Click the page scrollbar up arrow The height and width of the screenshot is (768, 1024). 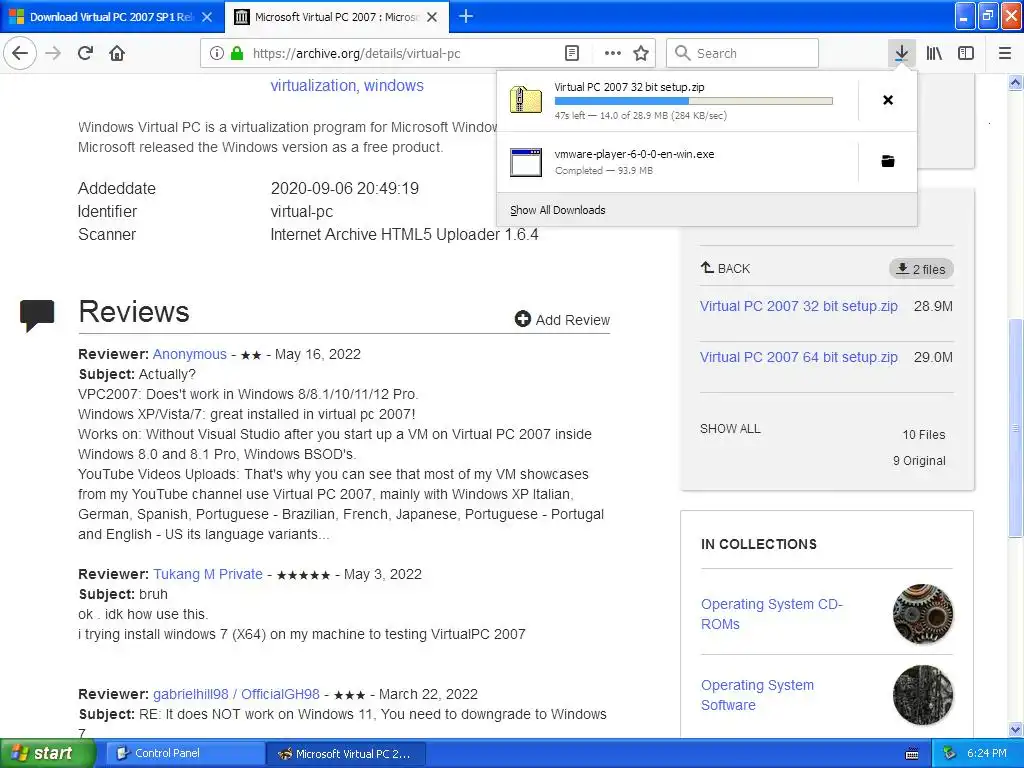(x=1016, y=82)
